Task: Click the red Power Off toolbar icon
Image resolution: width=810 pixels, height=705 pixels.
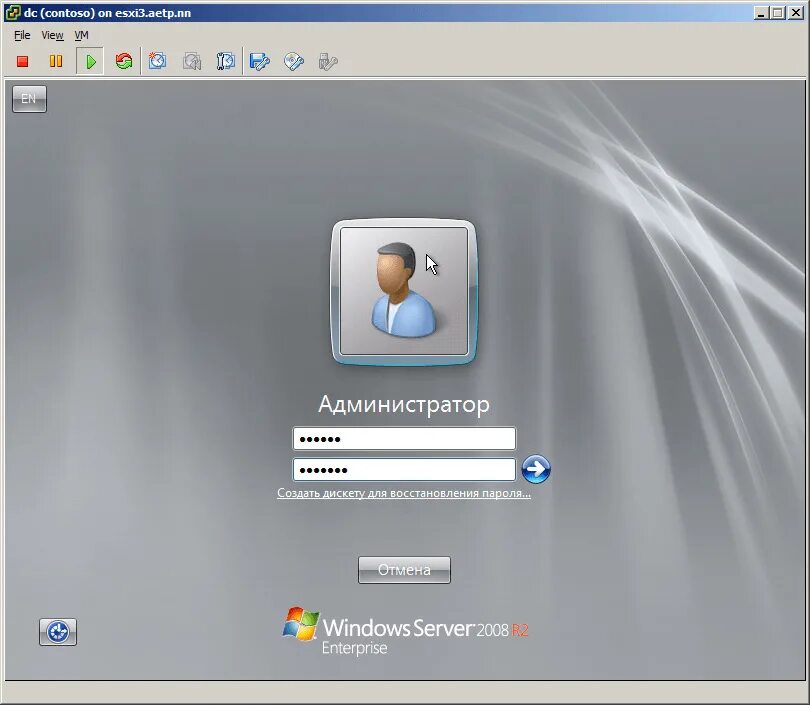Action: [22, 61]
